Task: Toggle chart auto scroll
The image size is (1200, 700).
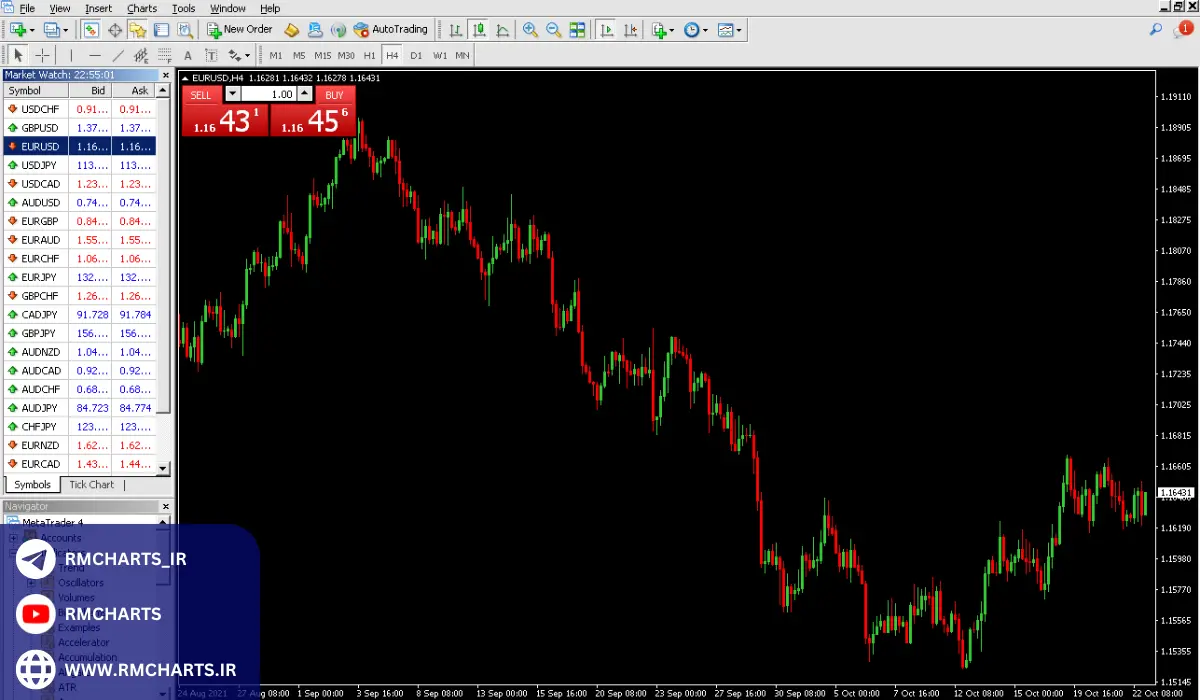Action: click(606, 30)
